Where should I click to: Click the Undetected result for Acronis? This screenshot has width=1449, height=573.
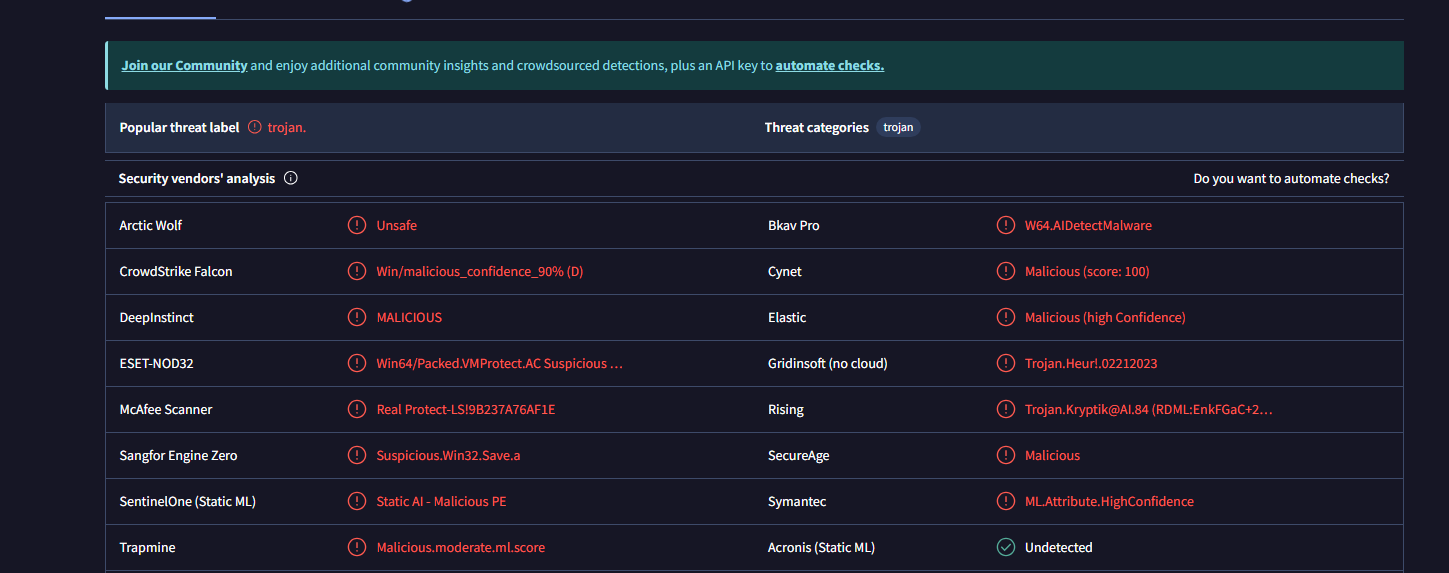tap(1059, 547)
